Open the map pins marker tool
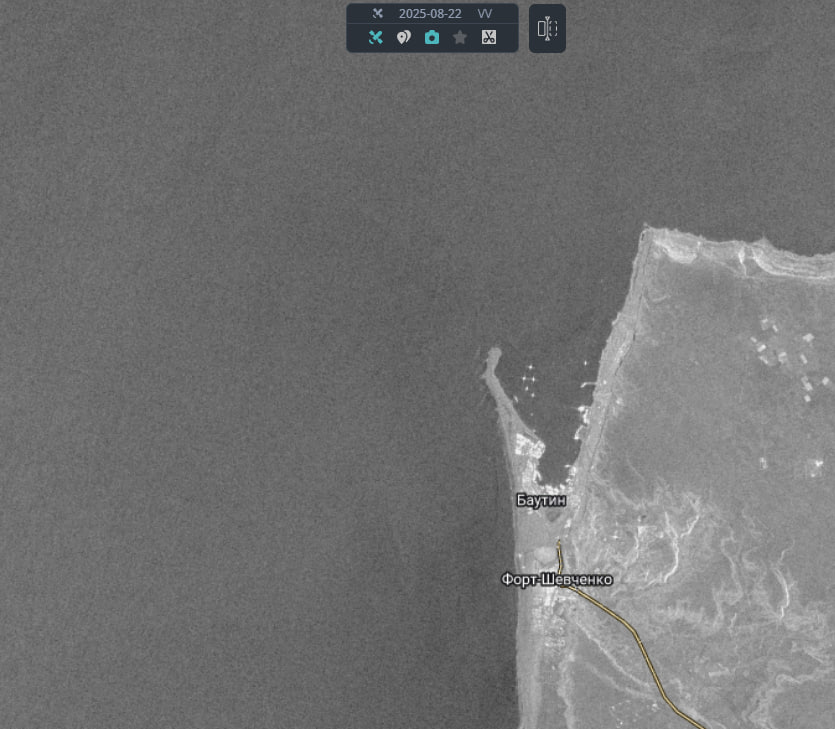 click(404, 37)
